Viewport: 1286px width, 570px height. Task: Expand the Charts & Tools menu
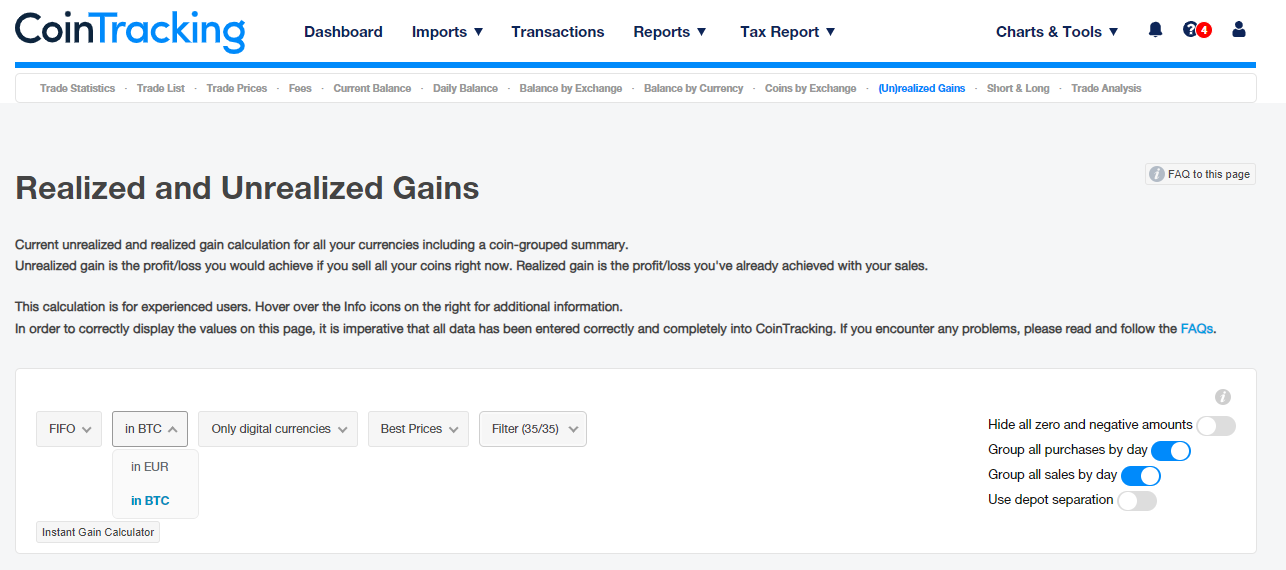pyautogui.click(x=1057, y=32)
